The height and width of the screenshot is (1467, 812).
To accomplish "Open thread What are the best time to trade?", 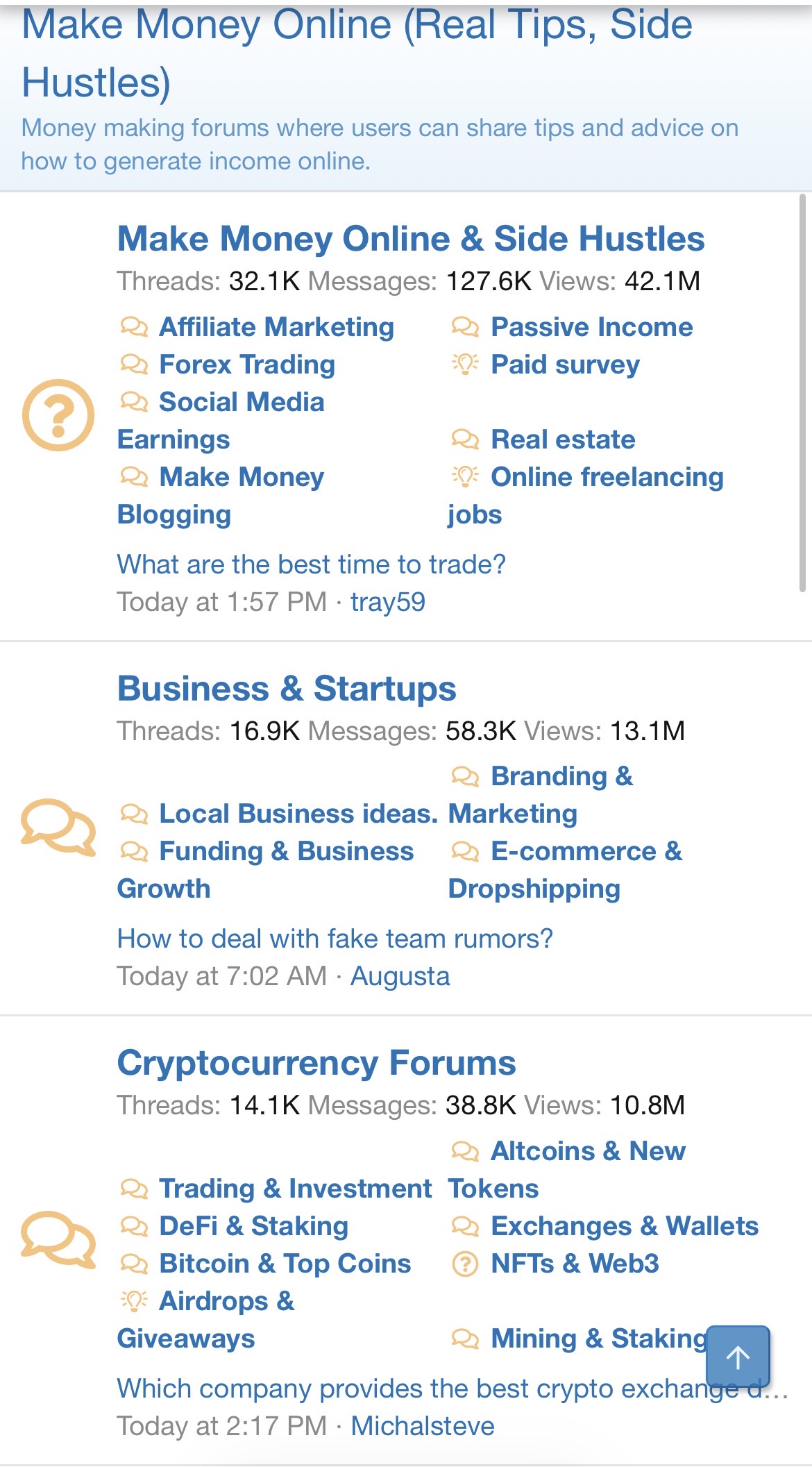I will [x=311, y=564].
